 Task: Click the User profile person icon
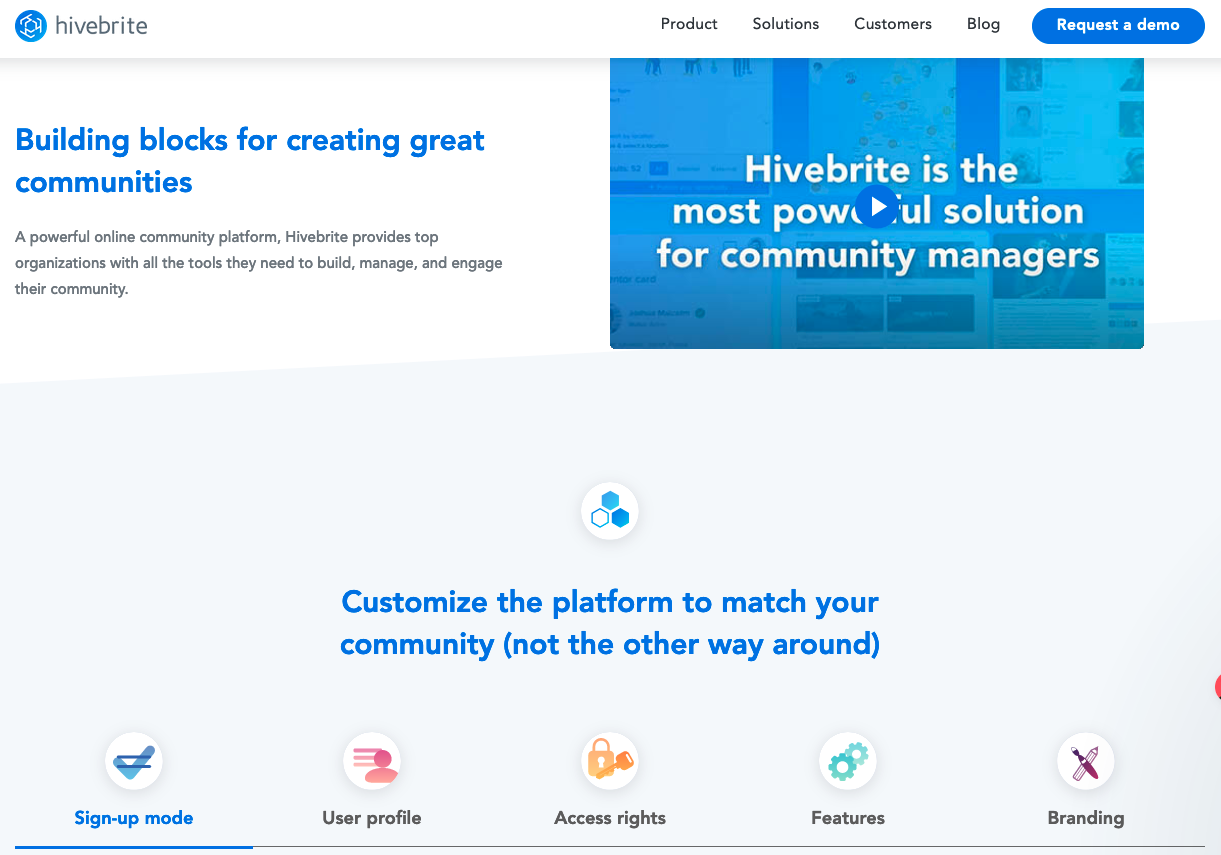[x=372, y=762]
